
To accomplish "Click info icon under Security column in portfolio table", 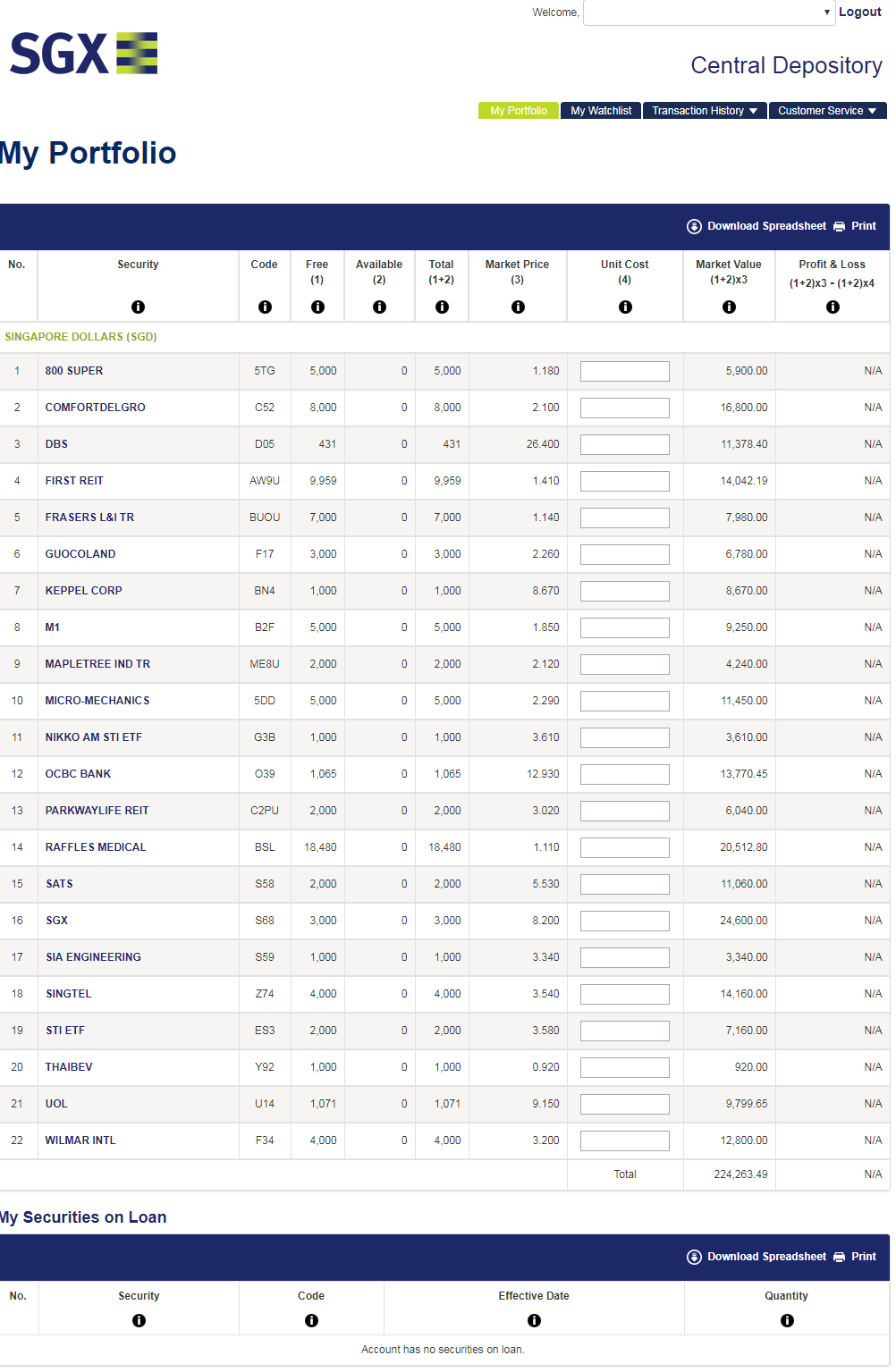I will point(138,307).
